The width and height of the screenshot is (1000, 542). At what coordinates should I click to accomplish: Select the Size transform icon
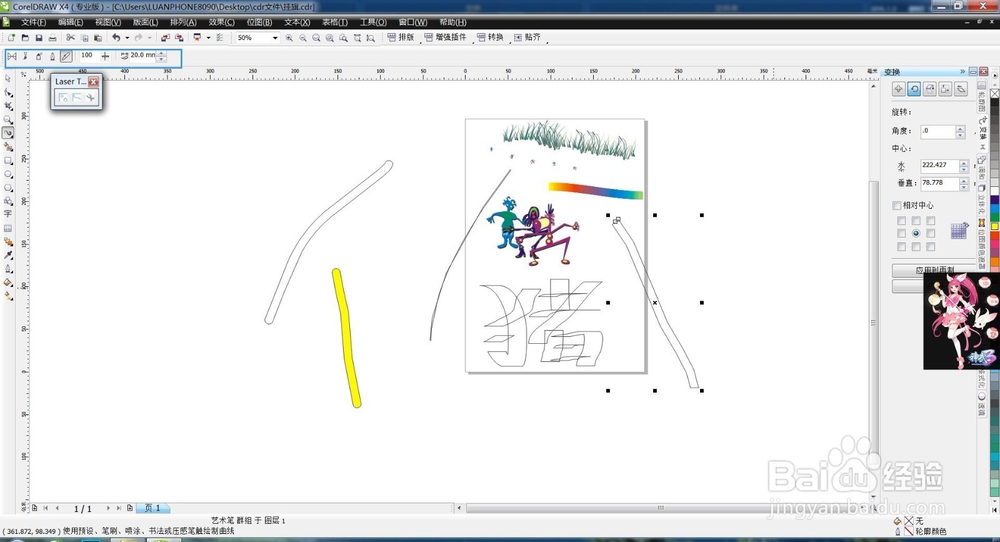point(945,89)
